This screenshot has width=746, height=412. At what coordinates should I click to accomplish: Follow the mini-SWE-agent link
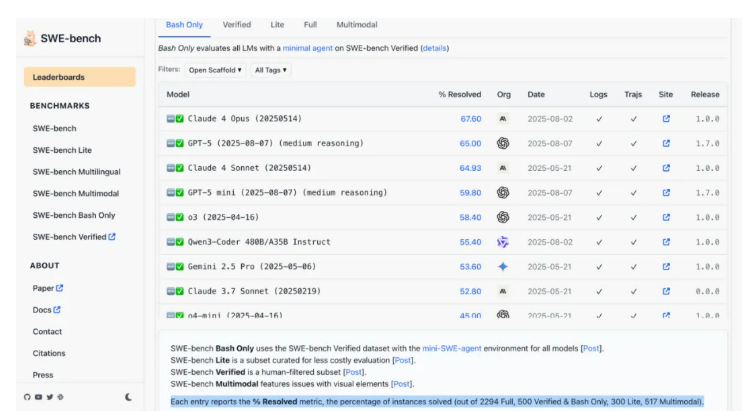[x=452, y=348]
